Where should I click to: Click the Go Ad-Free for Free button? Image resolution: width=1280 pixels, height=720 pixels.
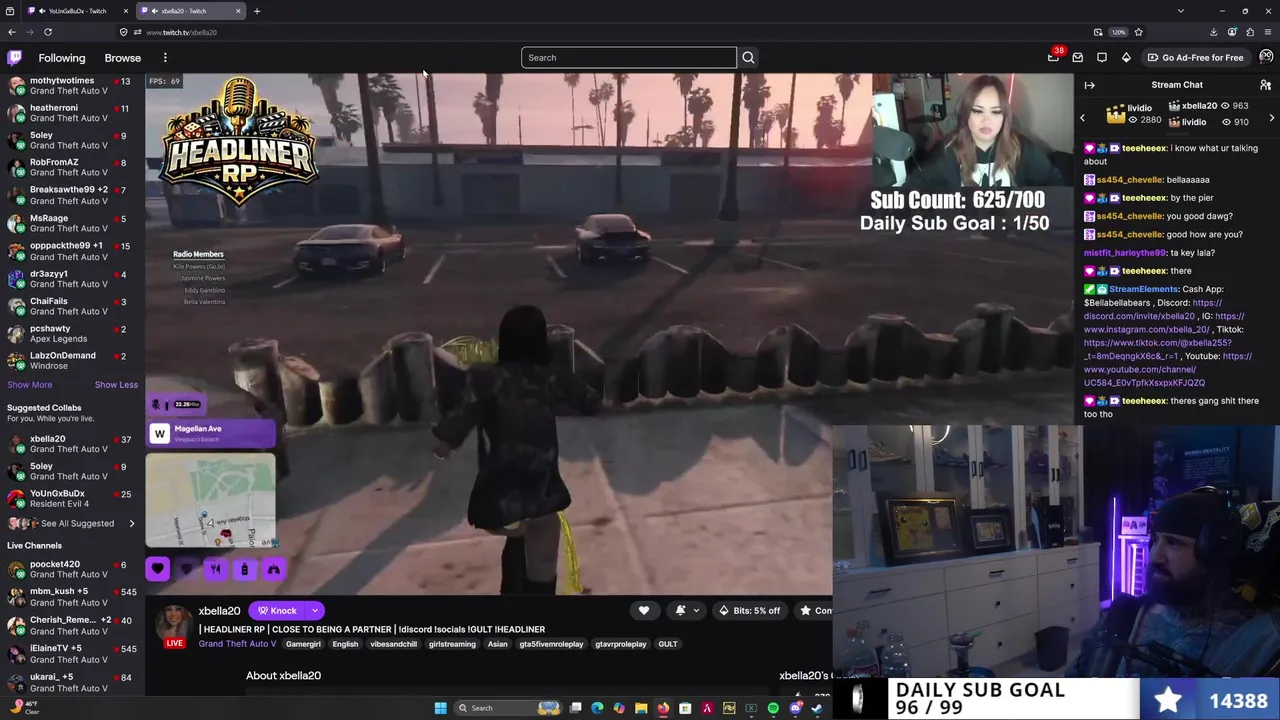(1195, 57)
